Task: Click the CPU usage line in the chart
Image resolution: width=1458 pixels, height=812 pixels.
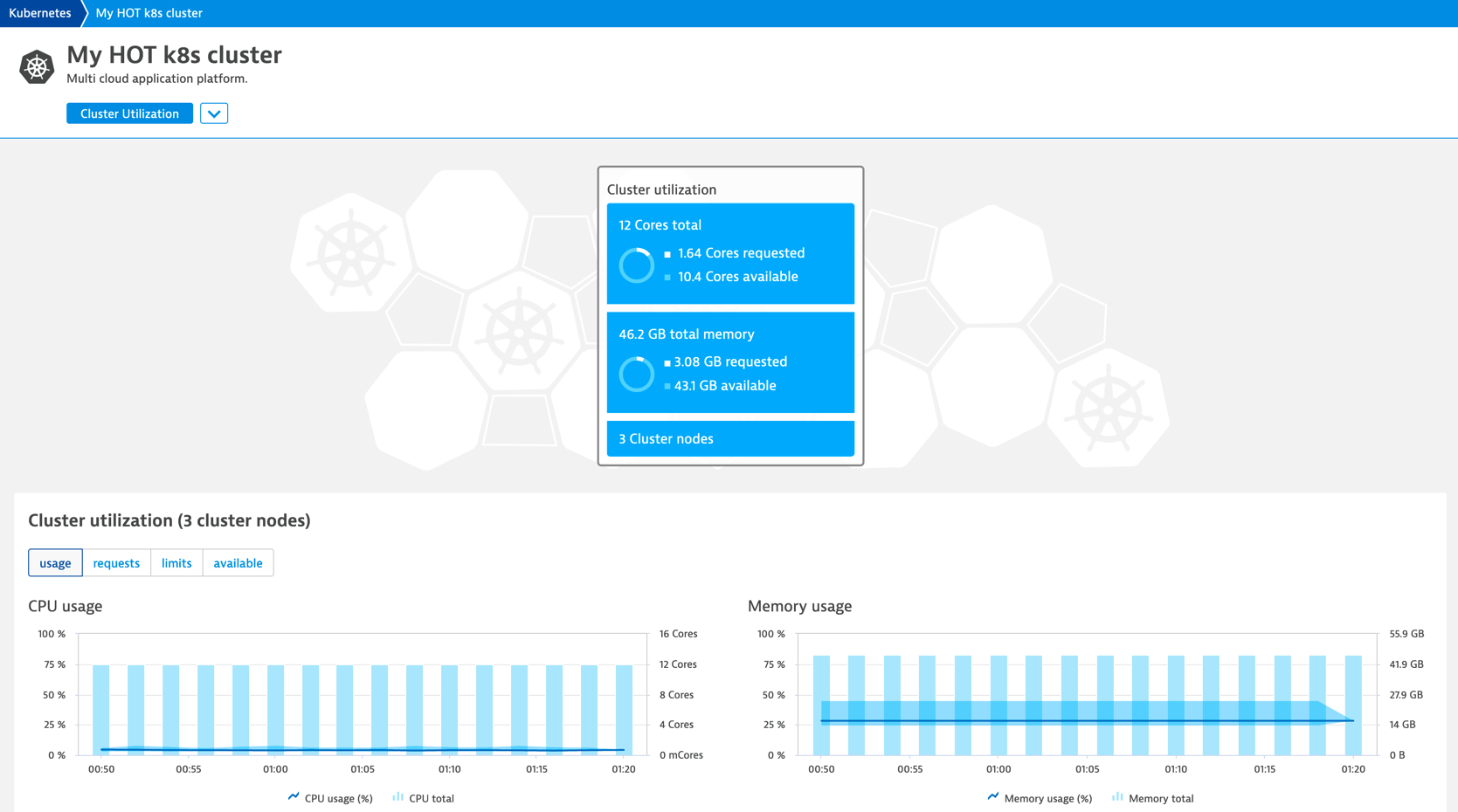Action: tap(363, 749)
